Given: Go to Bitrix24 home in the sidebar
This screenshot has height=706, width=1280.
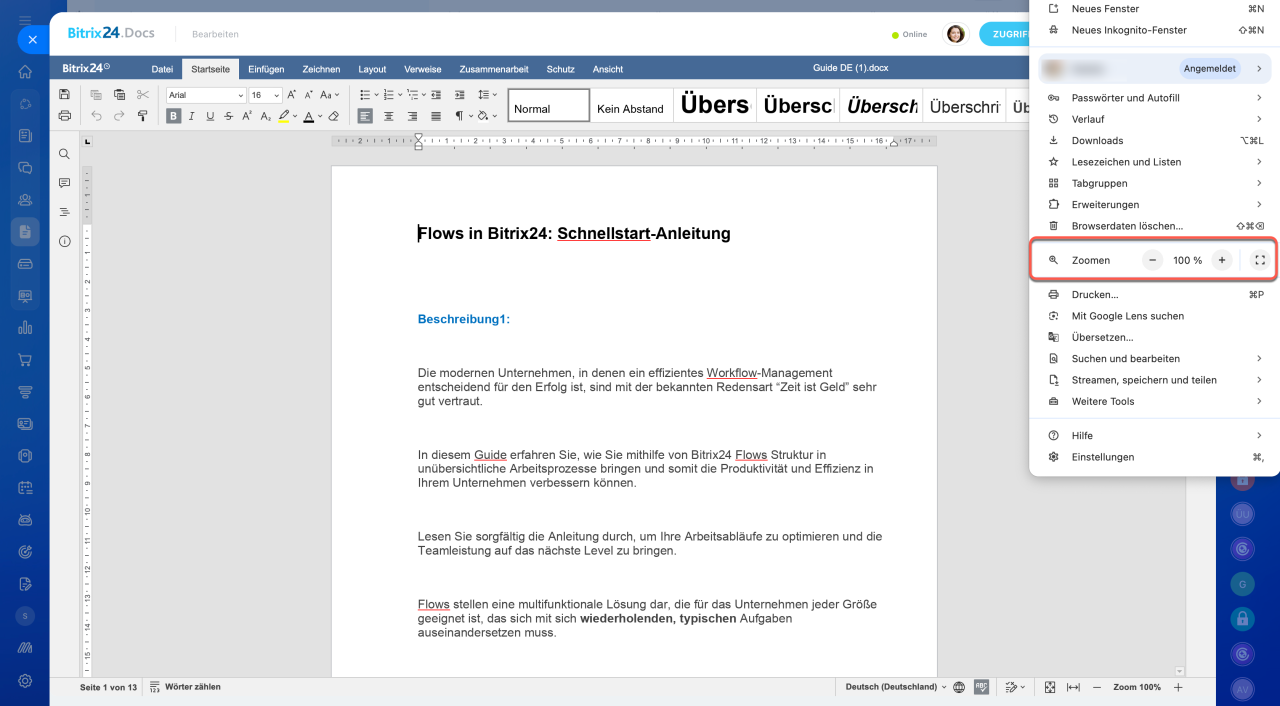Looking at the screenshot, I should [x=25, y=71].
